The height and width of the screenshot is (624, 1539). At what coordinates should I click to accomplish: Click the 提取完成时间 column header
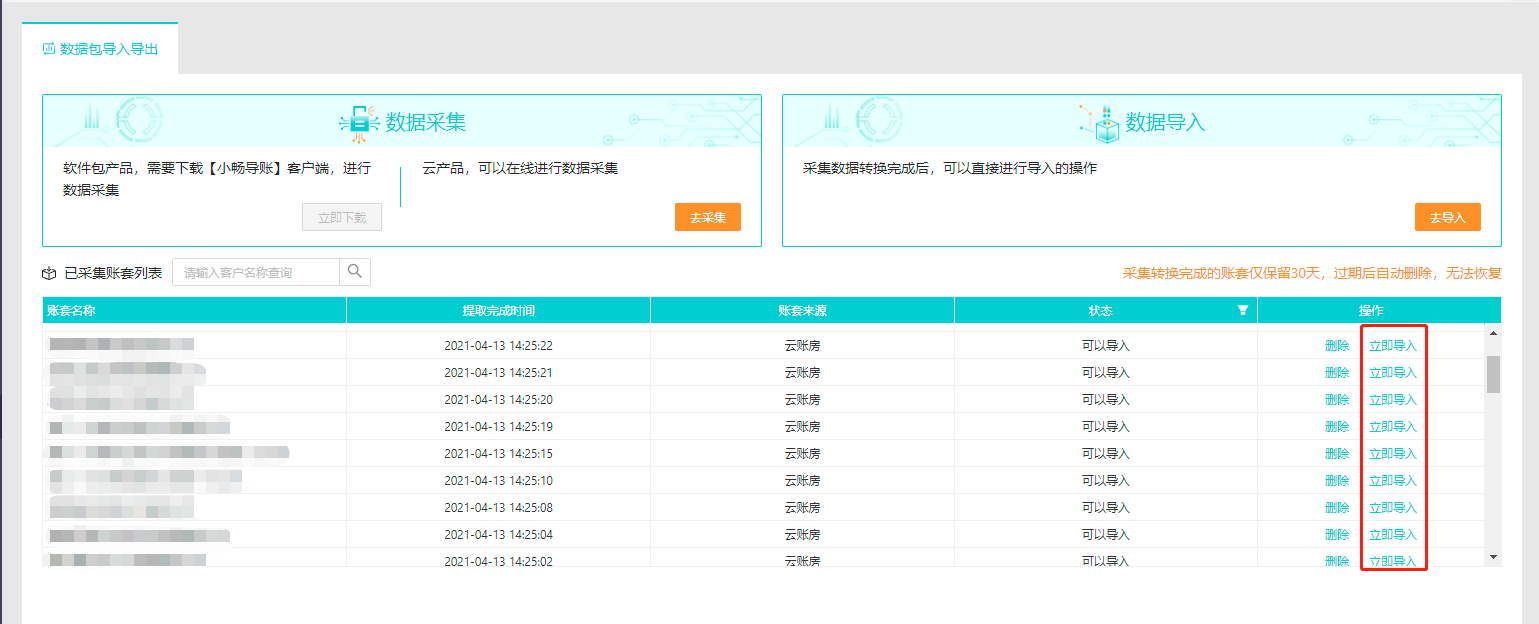[498, 311]
